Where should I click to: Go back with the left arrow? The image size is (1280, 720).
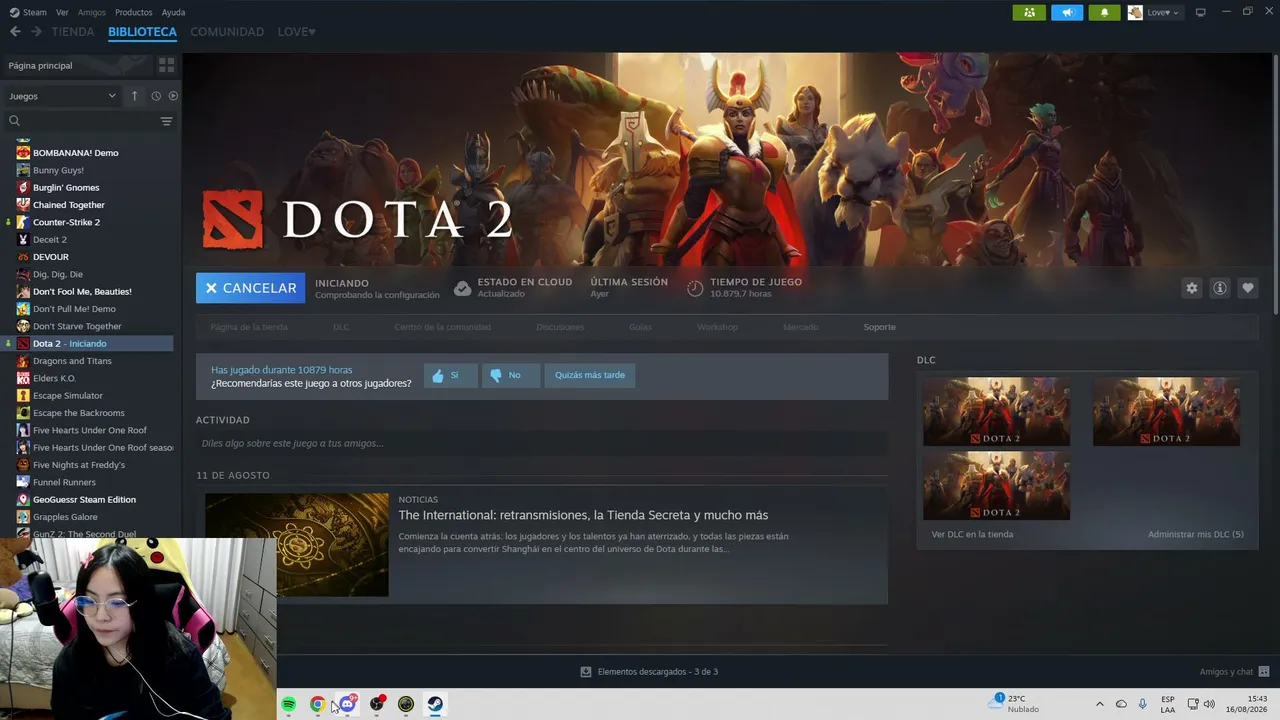15,32
